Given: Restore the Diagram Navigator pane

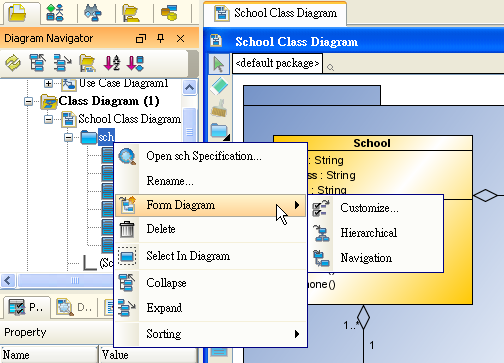Looking at the screenshot, I should (x=141, y=39).
